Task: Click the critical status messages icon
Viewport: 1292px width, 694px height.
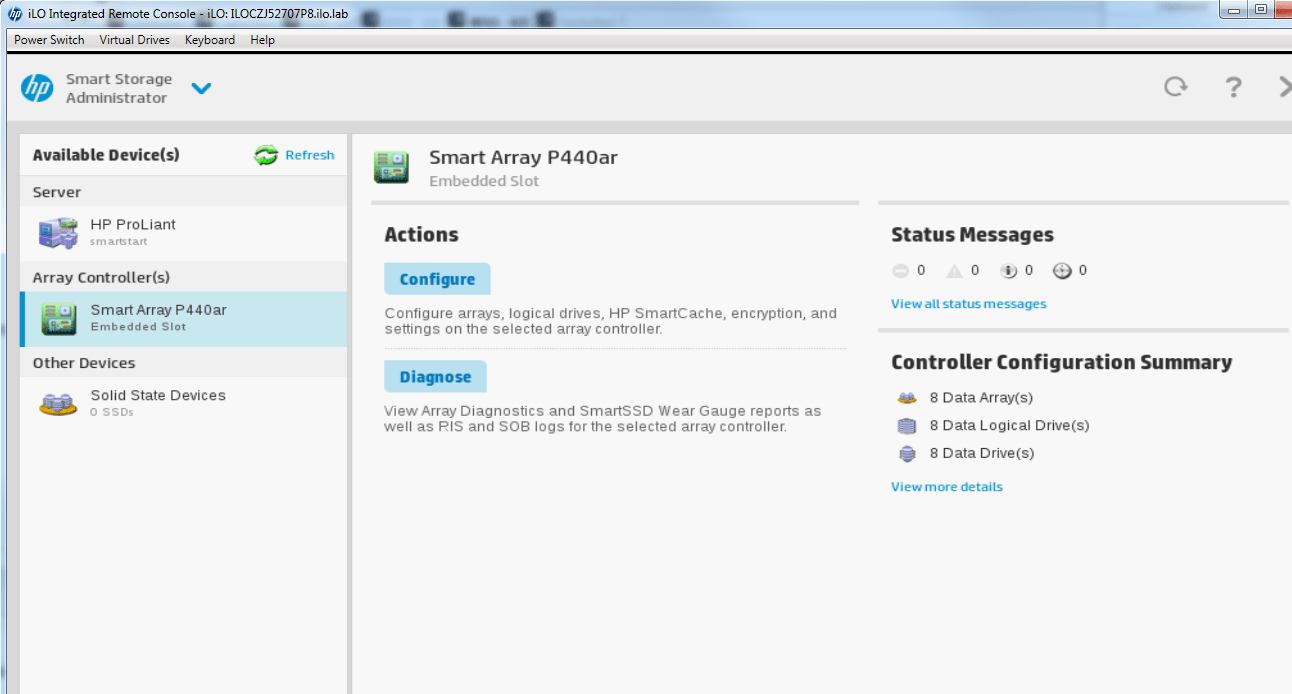Action: (x=900, y=271)
